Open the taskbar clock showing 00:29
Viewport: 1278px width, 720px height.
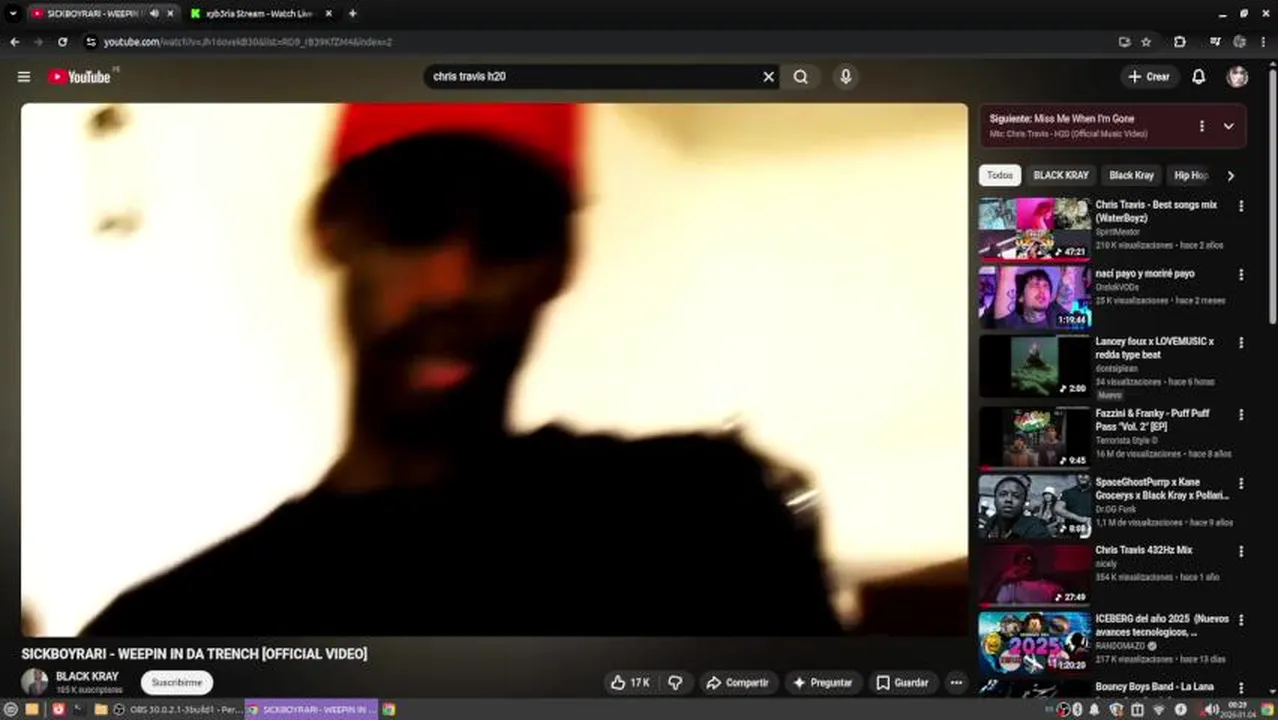pyautogui.click(x=1238, y=709)
